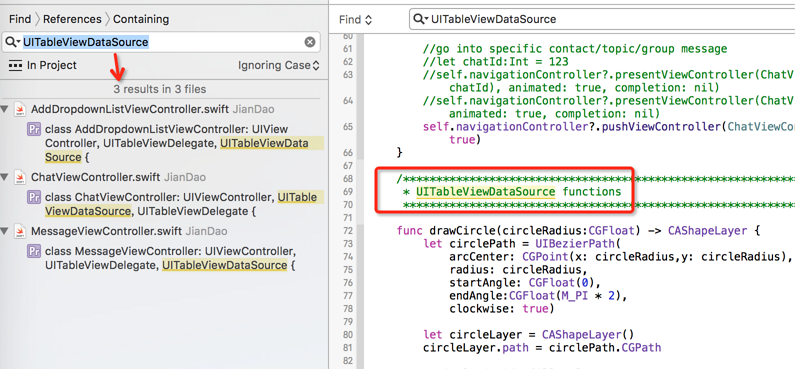Image resolution: width=795 pixels, height=369 pixels.
Task: Click Swift file icon of AddDropdownListViewController.swift
Action: (x=20, y=109)
